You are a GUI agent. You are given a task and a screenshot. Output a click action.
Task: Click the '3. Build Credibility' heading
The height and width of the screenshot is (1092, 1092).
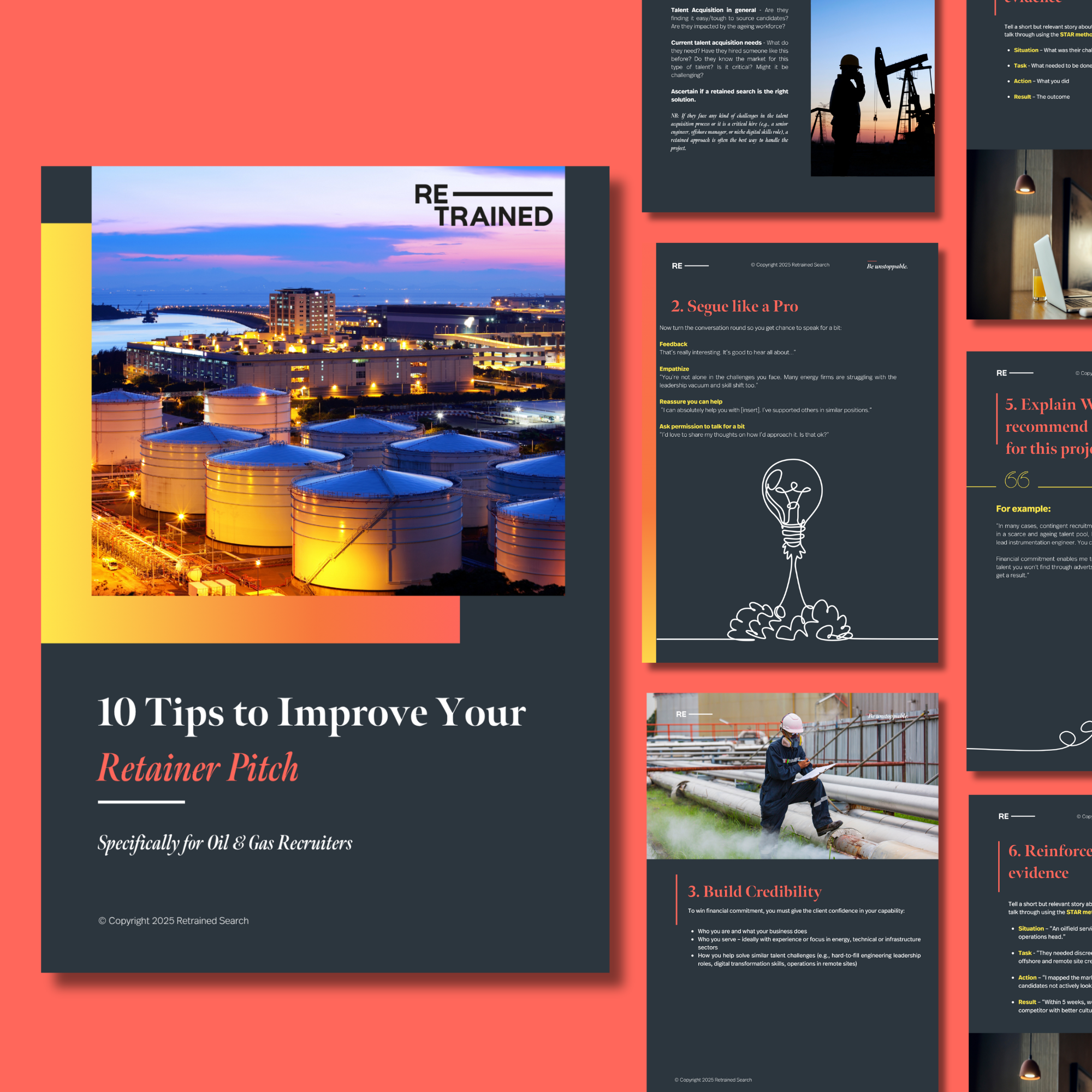click(754, 892)
